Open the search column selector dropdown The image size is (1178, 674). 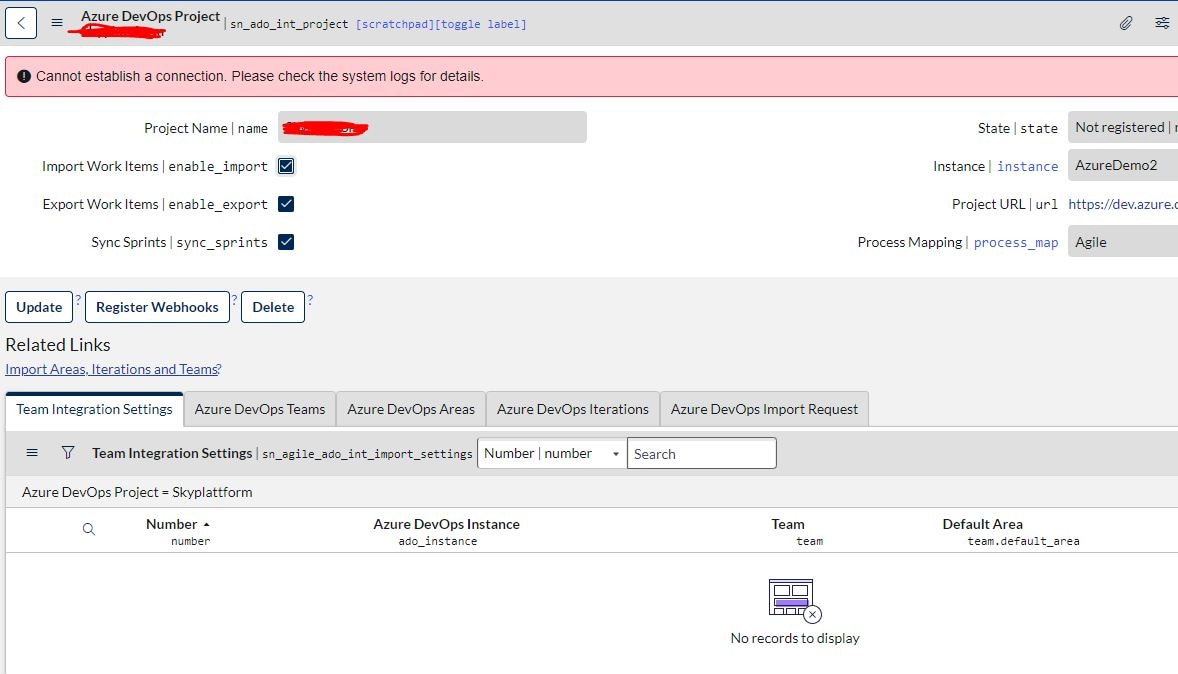(614, 453)
